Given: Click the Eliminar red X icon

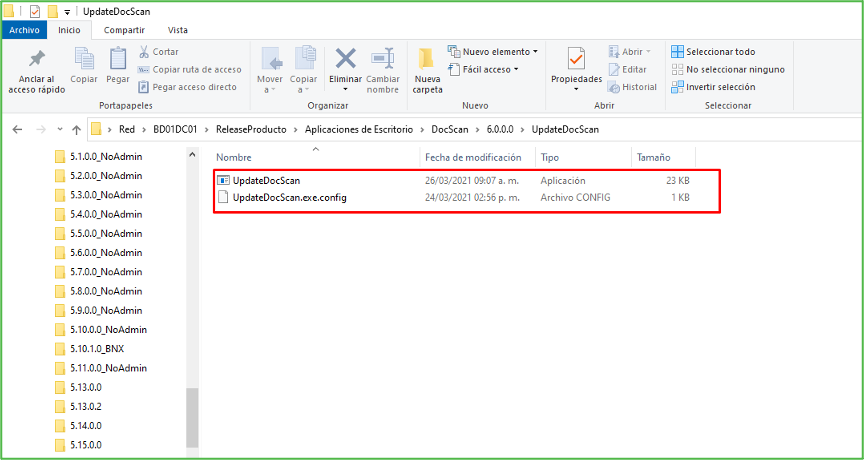Looking at the screenshot, I should [x=346, y=59].
